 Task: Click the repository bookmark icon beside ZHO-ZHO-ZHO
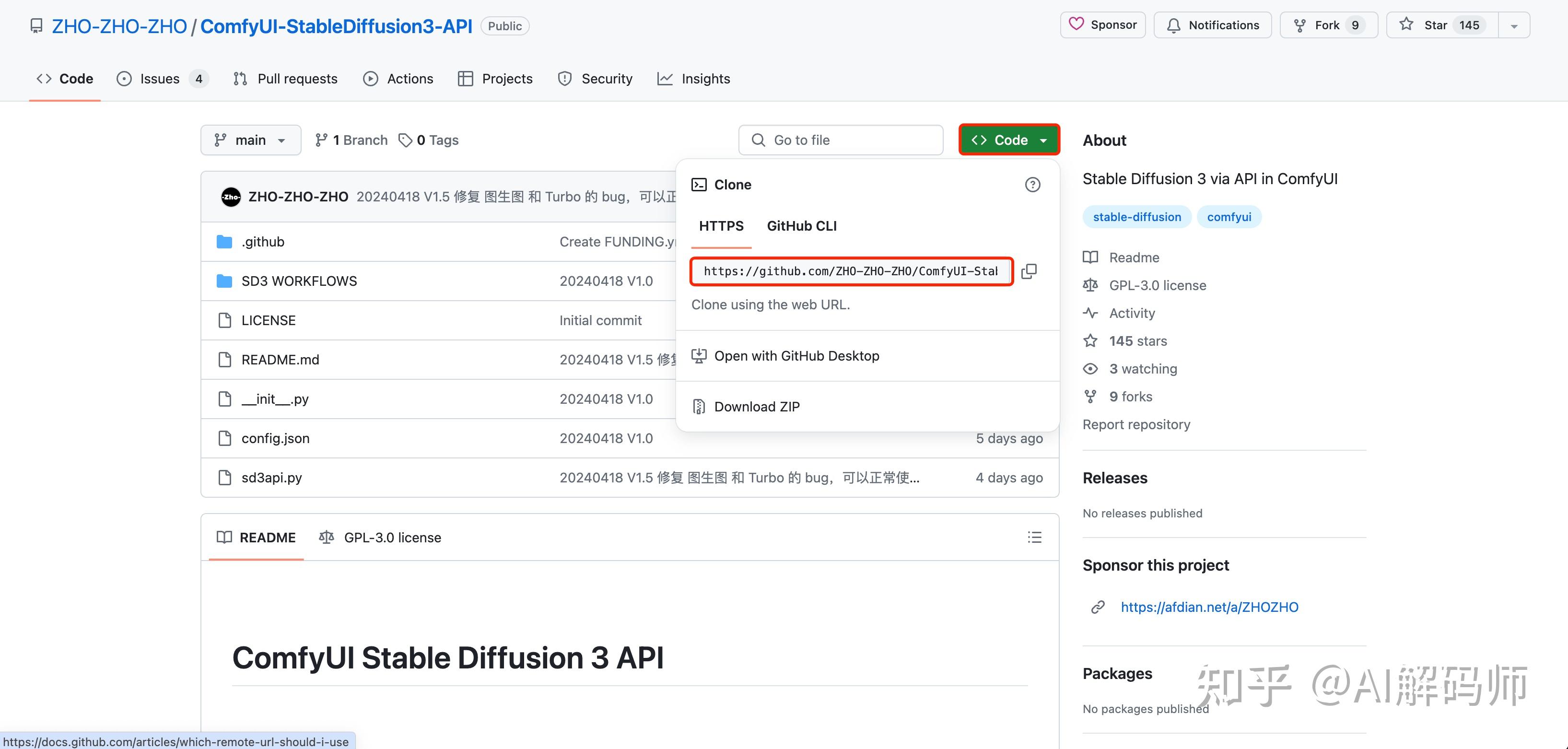tap(36, 25)
